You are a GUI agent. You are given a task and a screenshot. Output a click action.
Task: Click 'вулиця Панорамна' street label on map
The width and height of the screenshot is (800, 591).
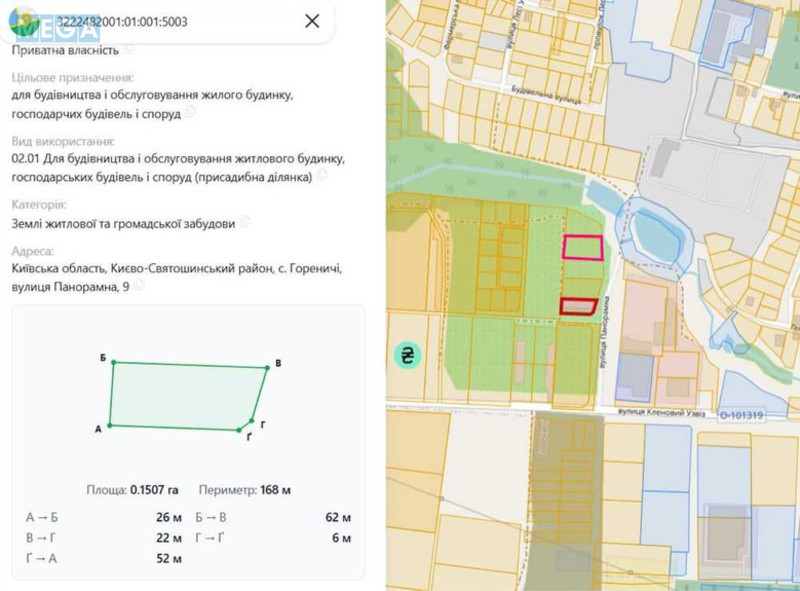coord(607,333)
